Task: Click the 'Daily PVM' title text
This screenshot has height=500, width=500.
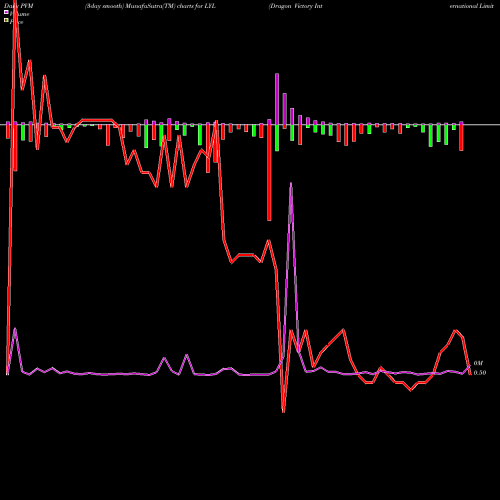Action: [x=19, y=6]
